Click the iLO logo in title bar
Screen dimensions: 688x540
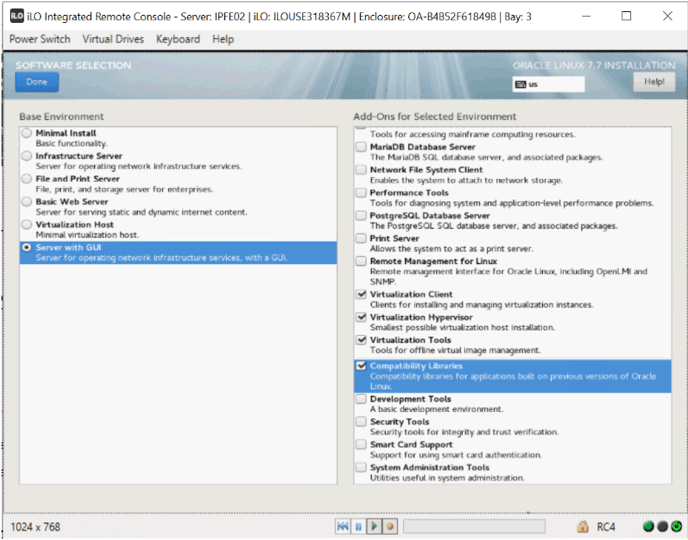[17, 16]
